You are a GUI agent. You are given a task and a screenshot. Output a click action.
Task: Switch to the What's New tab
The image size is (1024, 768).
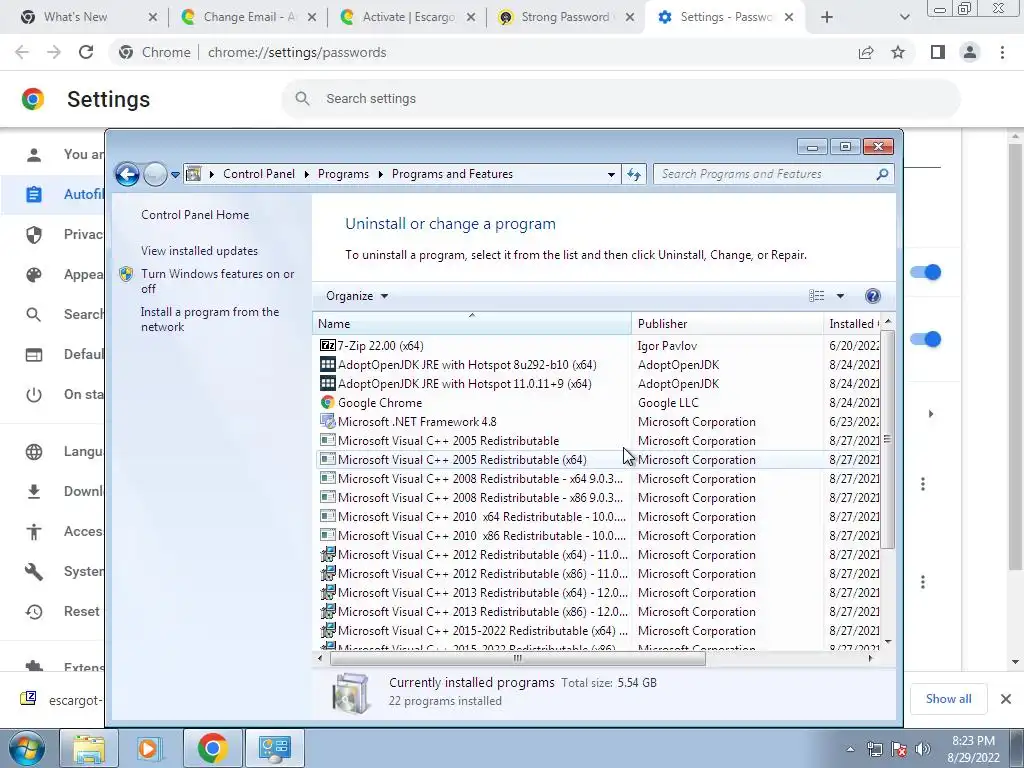89,17
